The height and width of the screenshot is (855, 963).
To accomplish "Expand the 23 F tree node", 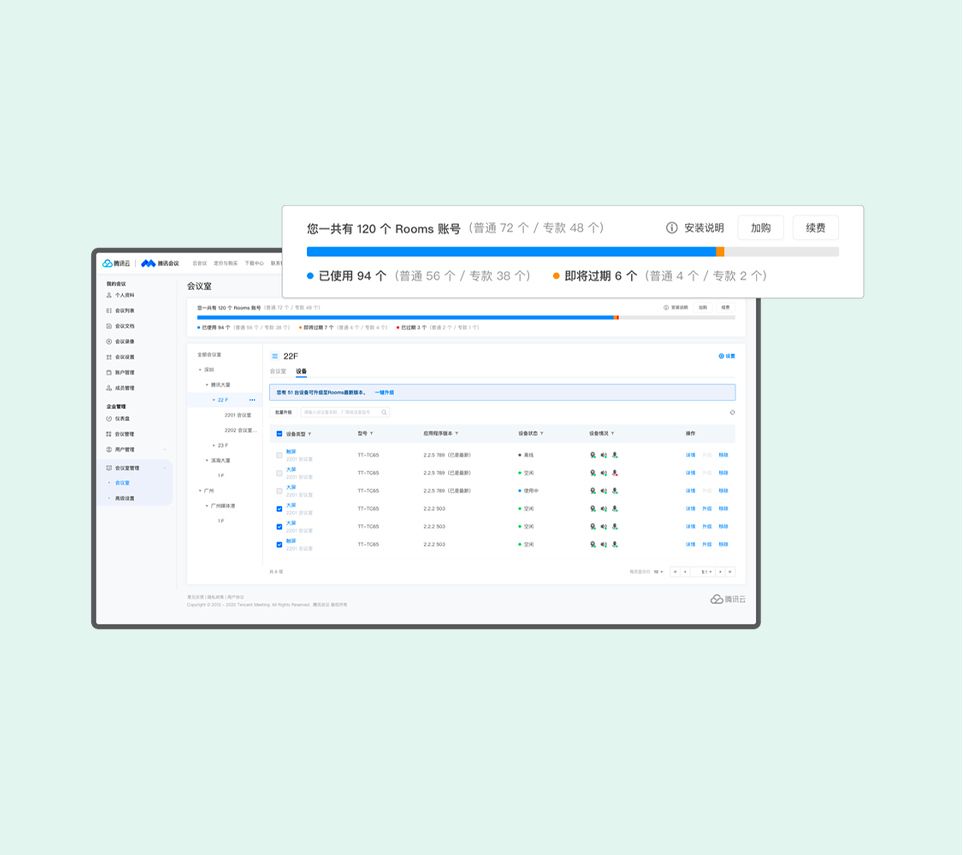I will click(x=213, y=445).
